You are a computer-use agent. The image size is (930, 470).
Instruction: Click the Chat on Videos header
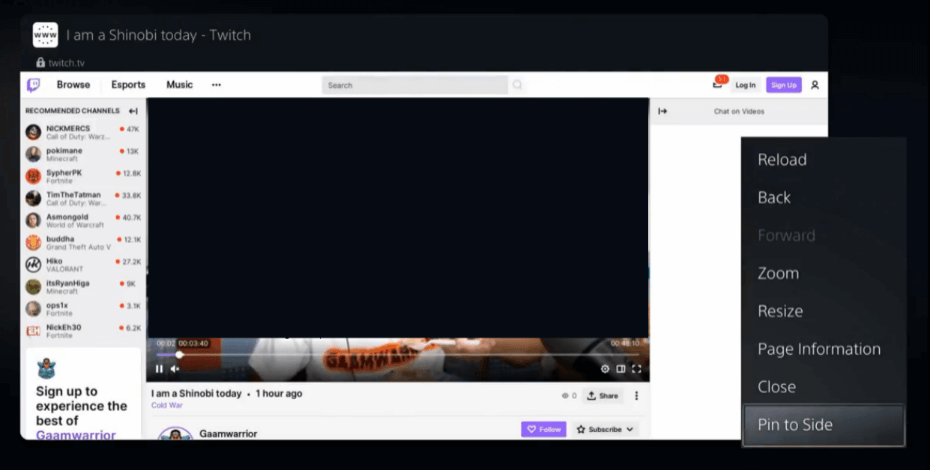[739, 111]
